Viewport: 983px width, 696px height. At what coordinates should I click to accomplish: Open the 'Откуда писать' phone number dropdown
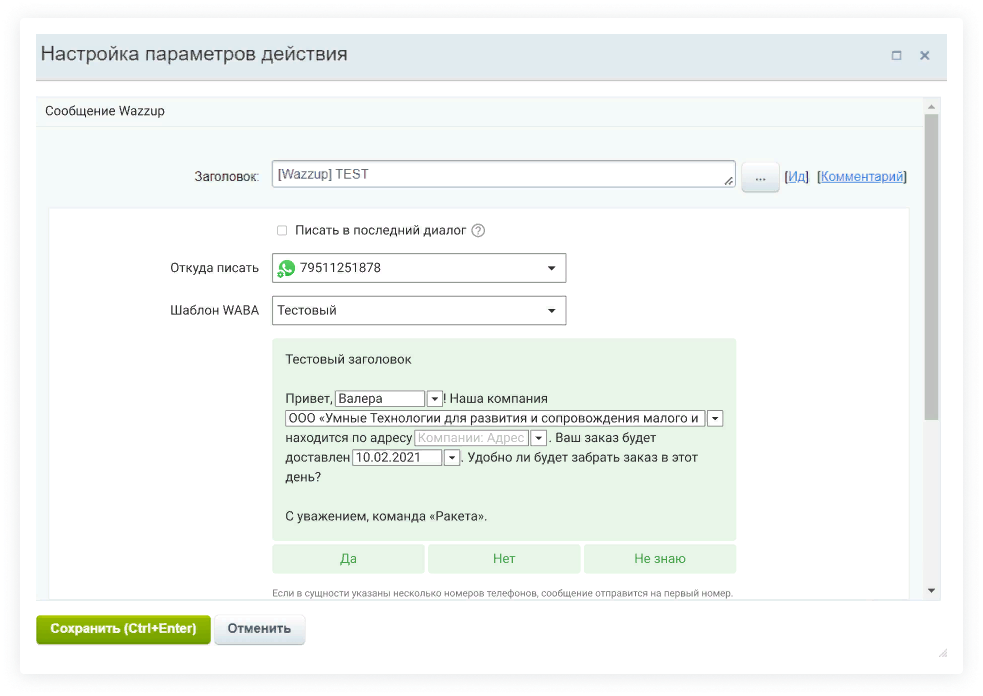click(x=551, y=268)
